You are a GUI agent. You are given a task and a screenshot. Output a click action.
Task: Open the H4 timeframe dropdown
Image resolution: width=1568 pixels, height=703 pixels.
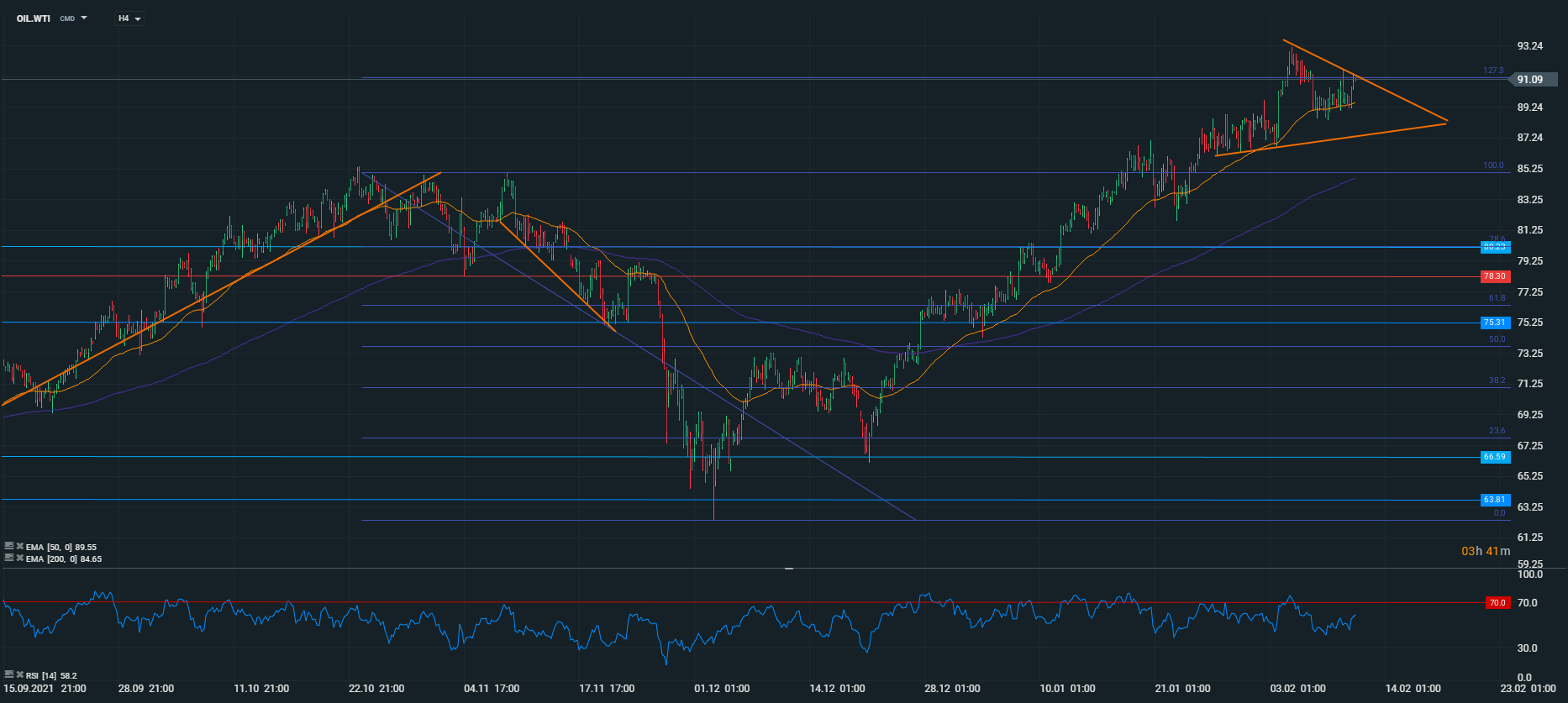pyautogui.click(x=129, y=18)
